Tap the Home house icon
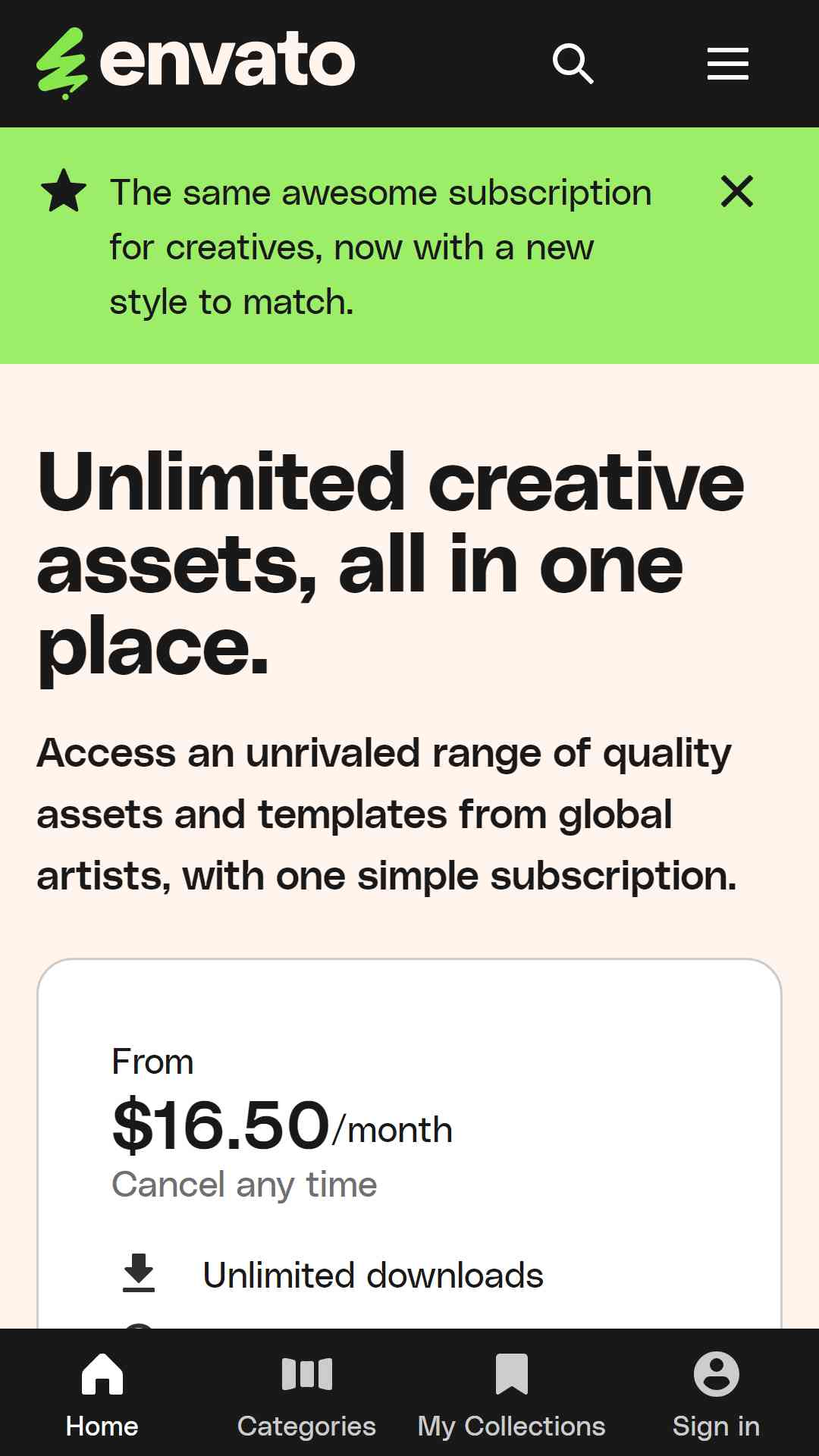The height and width of the screenshot is (1456, 819). coord(102,1373)
